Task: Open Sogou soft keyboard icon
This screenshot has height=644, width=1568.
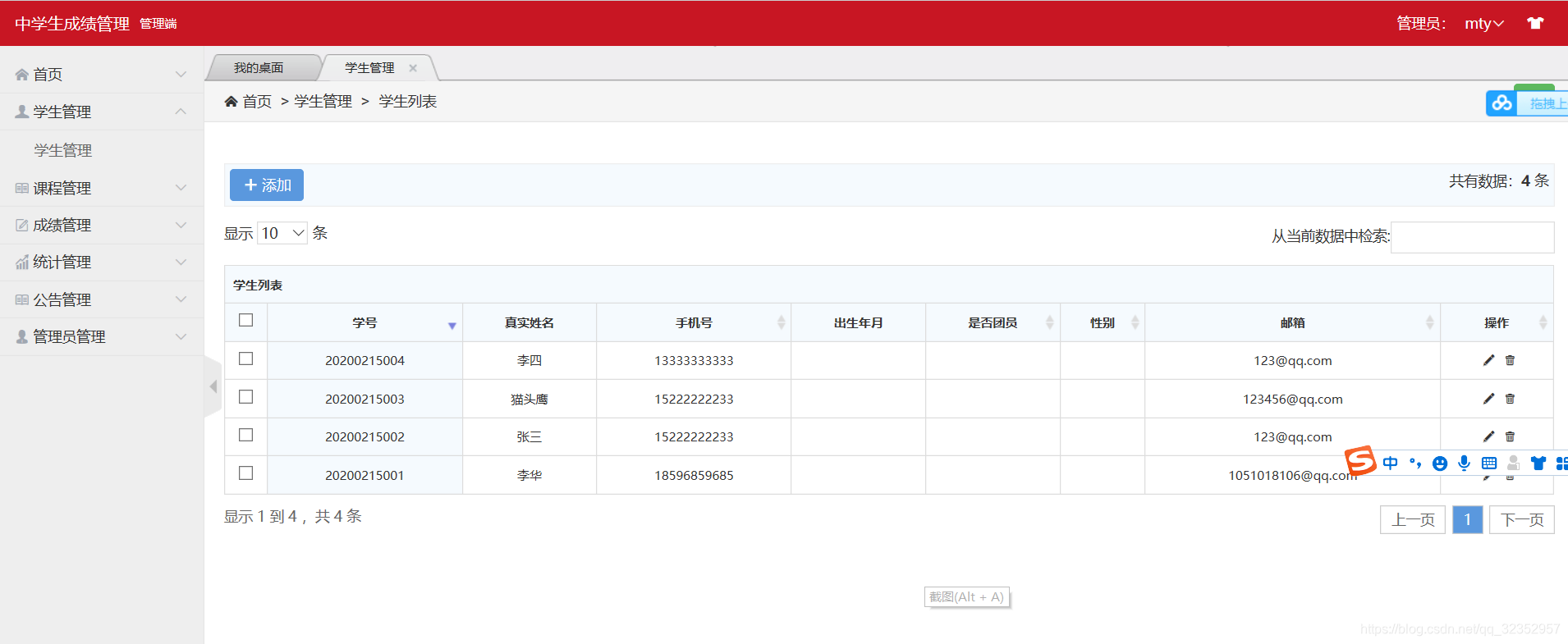Action: [1489, 464]
